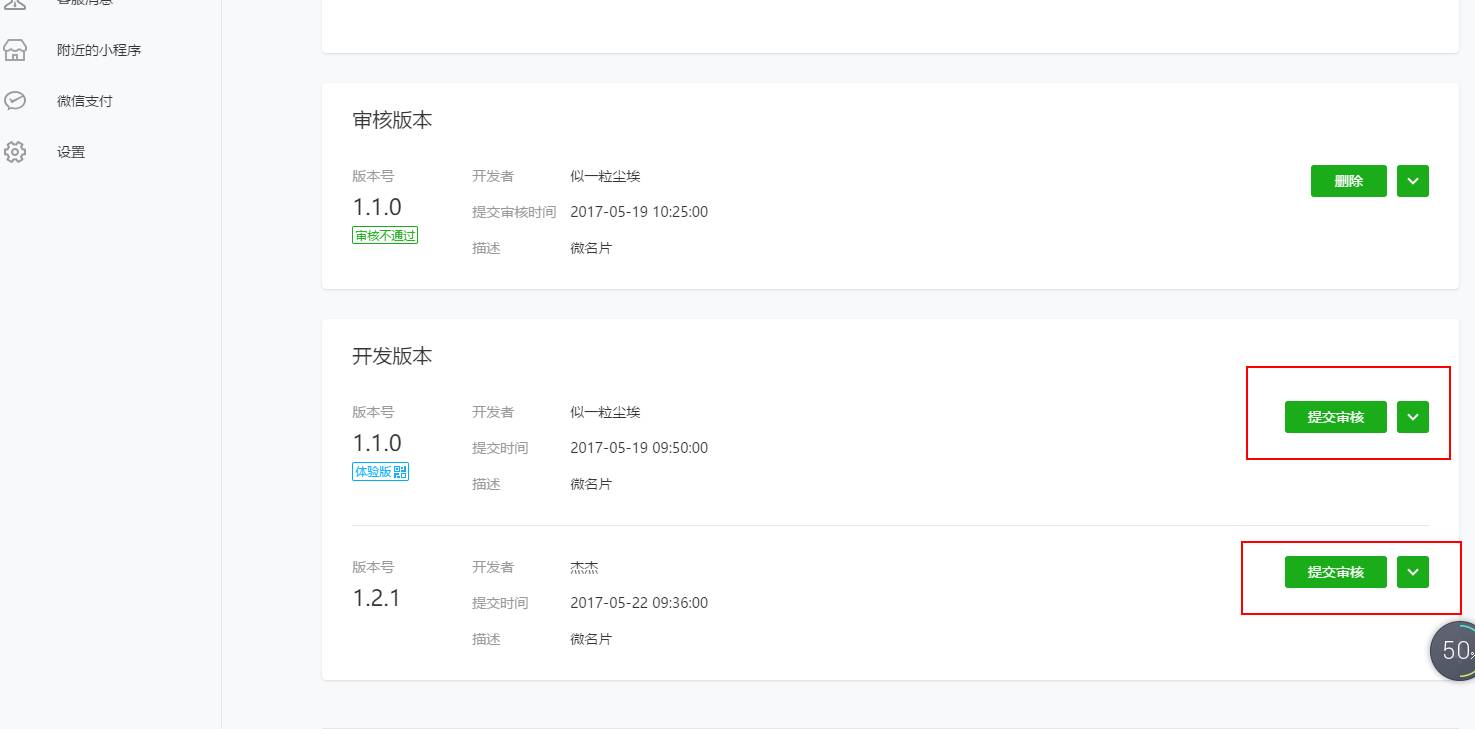Click the 附近的小程序 storefront icon
The width and height of the screenshot is (1475, 729).
click(15, 50)
